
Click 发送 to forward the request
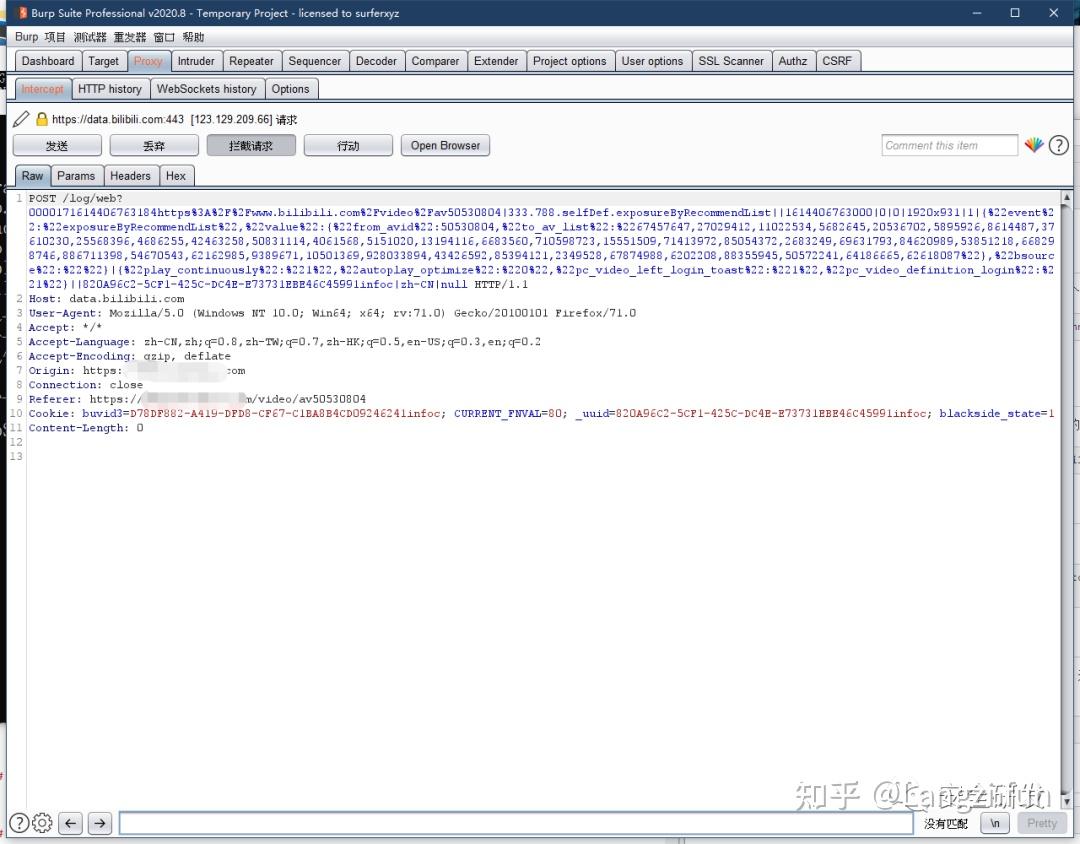(57, 145)
